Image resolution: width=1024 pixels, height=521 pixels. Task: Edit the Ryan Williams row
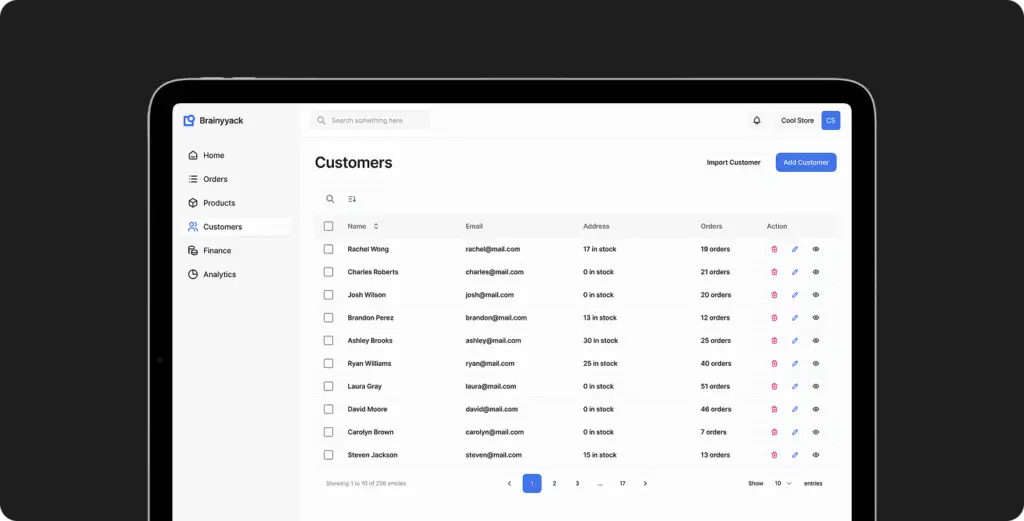point(795,363)
